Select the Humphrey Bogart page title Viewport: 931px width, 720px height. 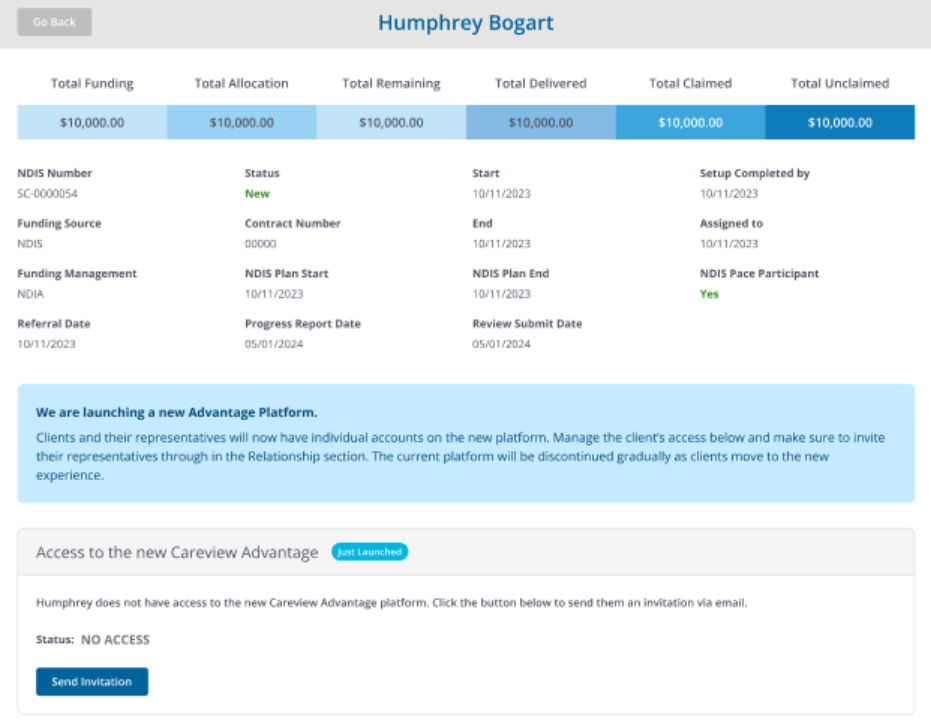pos(465,23)
